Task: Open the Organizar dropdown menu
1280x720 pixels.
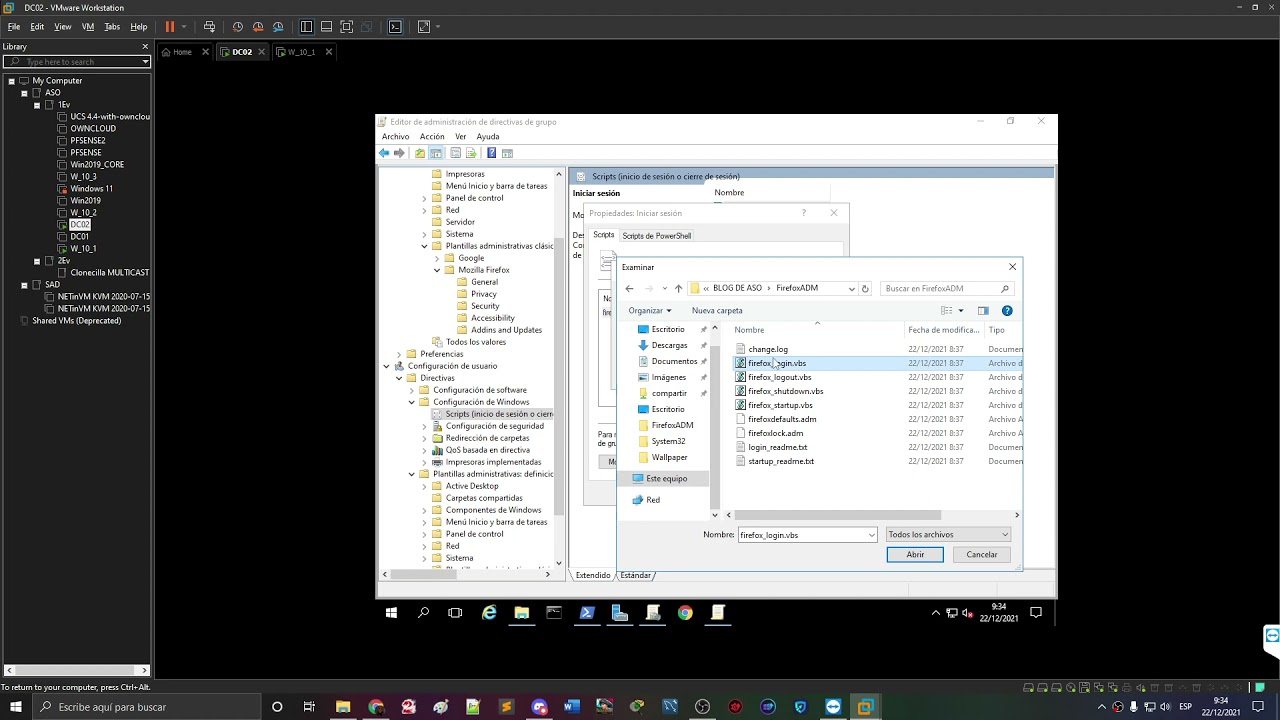Action: pos(650,311)
